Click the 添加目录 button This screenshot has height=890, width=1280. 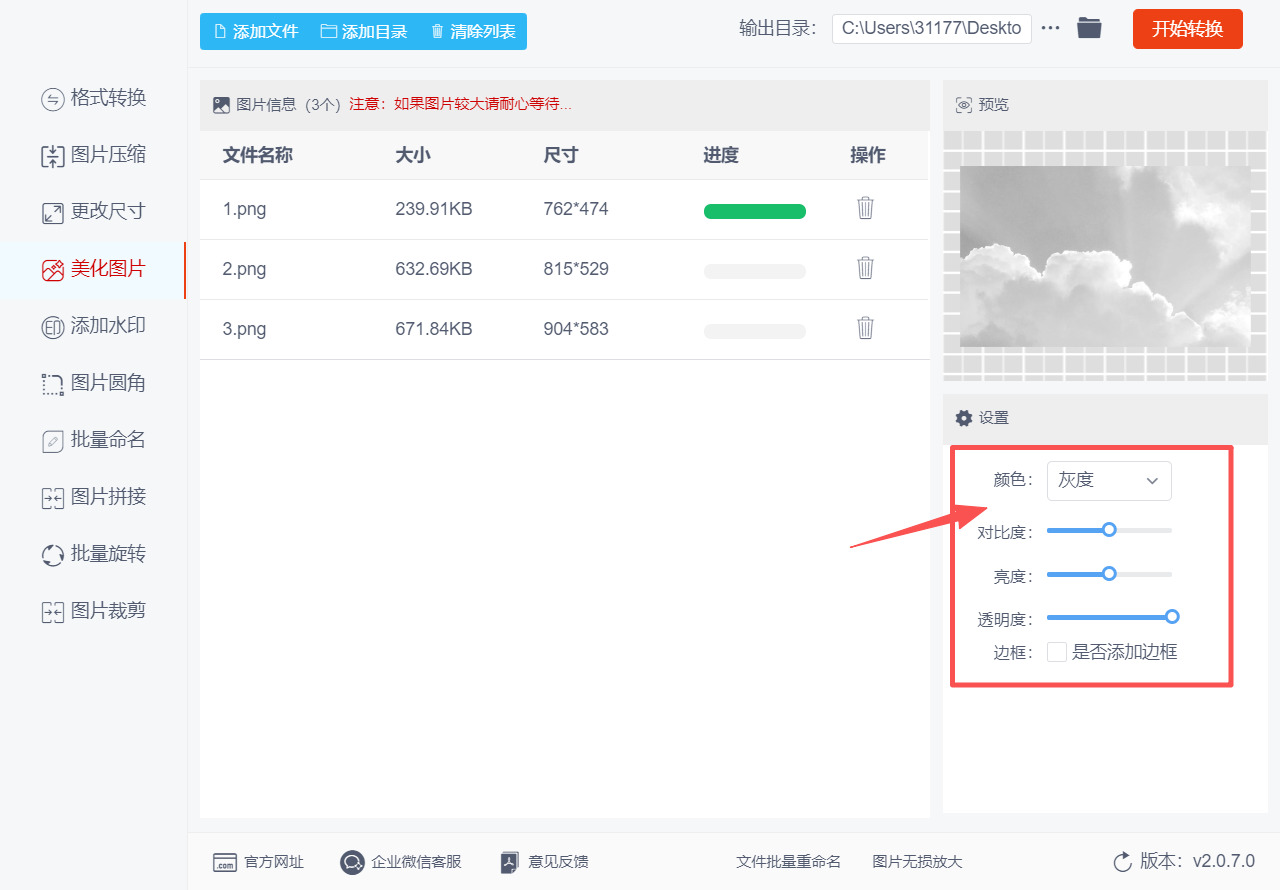(364, 31)
